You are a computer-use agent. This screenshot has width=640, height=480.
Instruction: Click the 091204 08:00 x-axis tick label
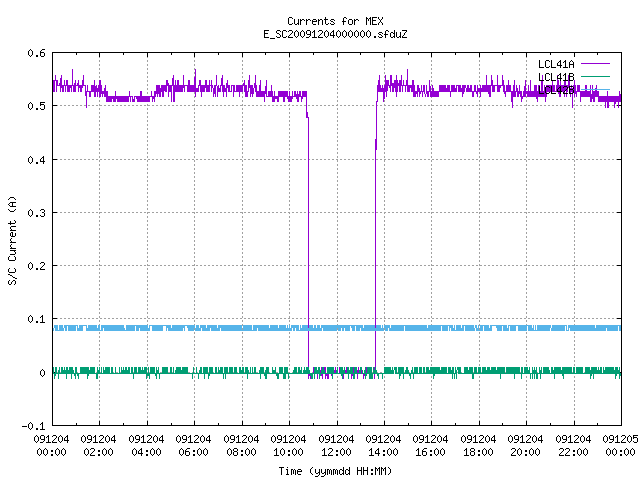click(241, 446)
